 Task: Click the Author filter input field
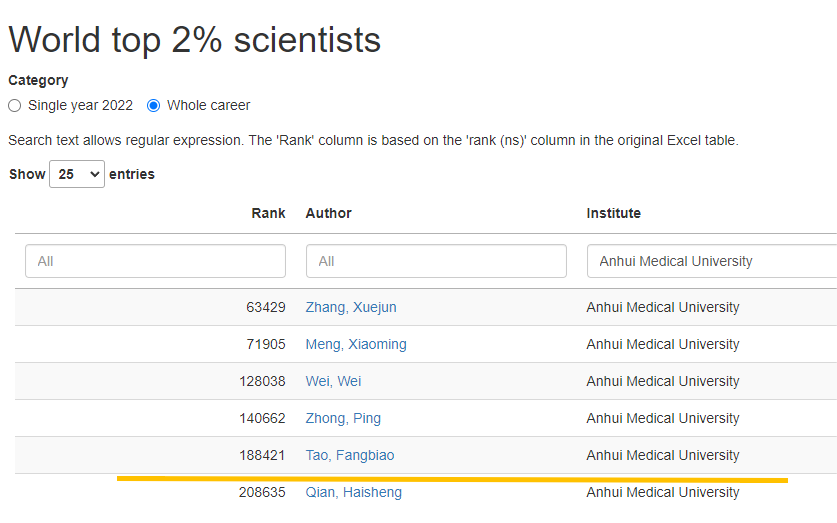tap(436, 261)
